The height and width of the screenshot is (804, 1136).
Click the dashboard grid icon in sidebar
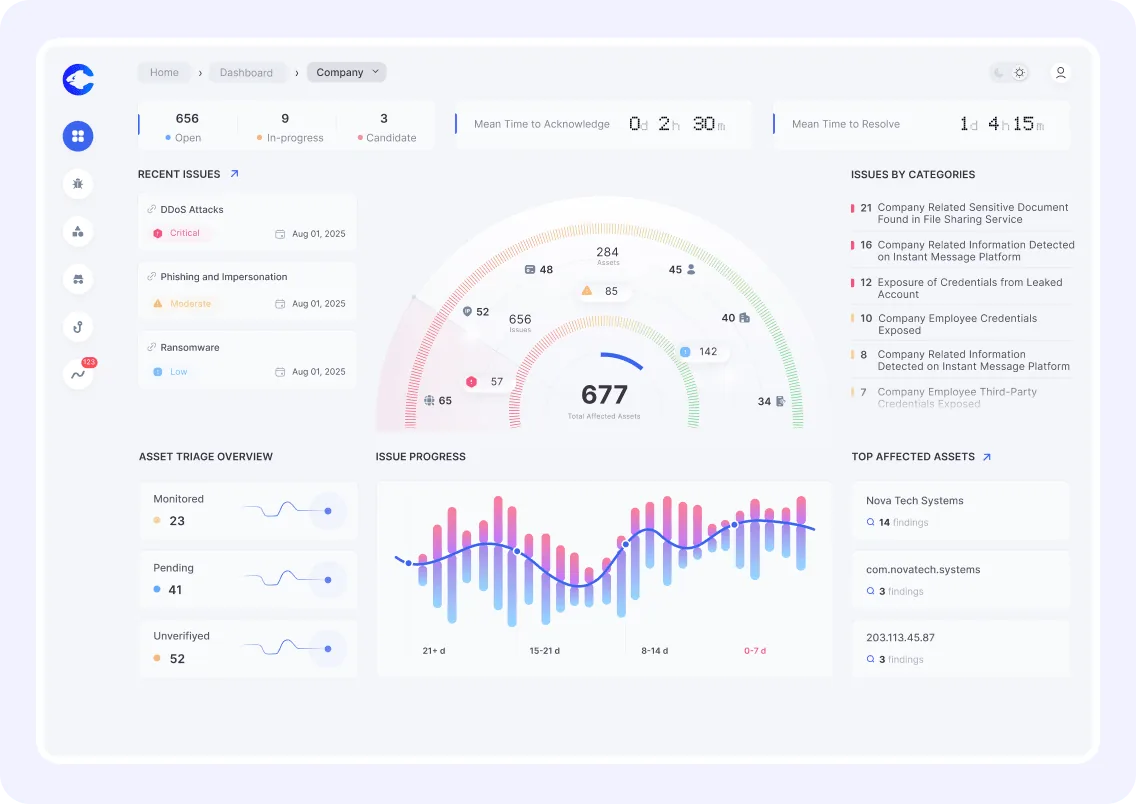78,135
